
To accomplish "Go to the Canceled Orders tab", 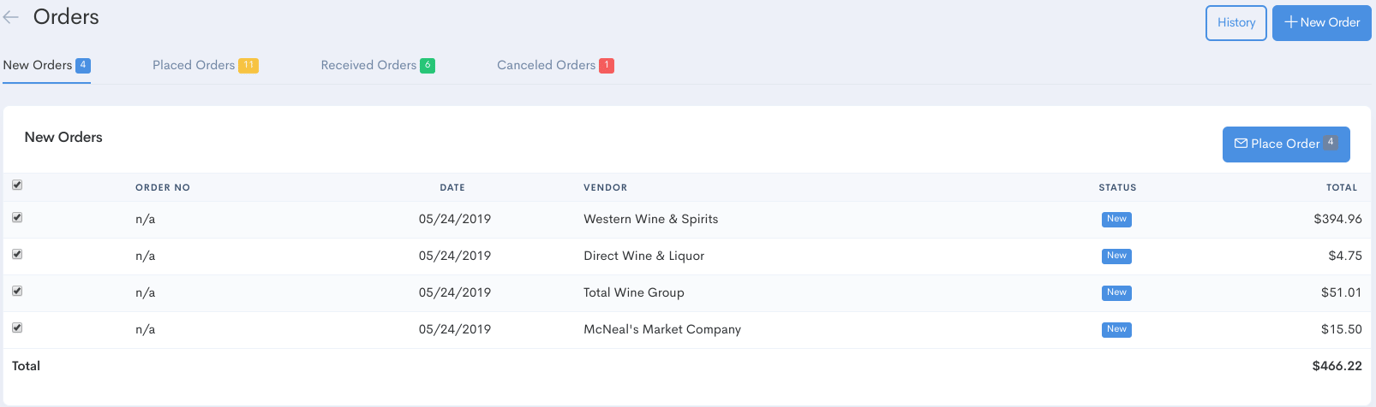I will (x=546, y=66).
